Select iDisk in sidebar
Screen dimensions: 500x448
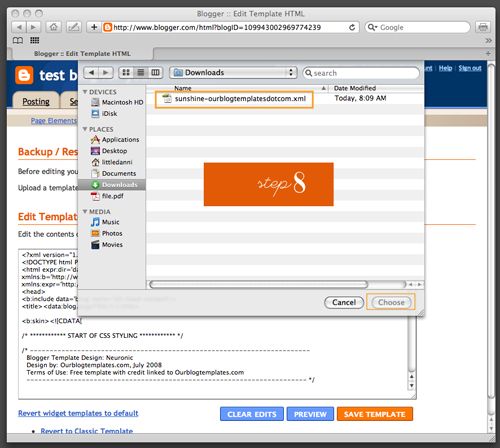[104, 113]
